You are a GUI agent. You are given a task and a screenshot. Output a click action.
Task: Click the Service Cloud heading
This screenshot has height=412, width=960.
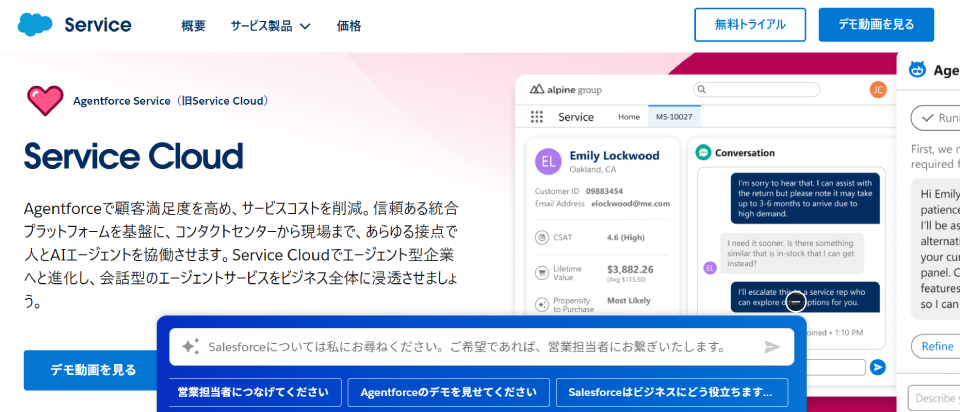[x=133, y=157]
